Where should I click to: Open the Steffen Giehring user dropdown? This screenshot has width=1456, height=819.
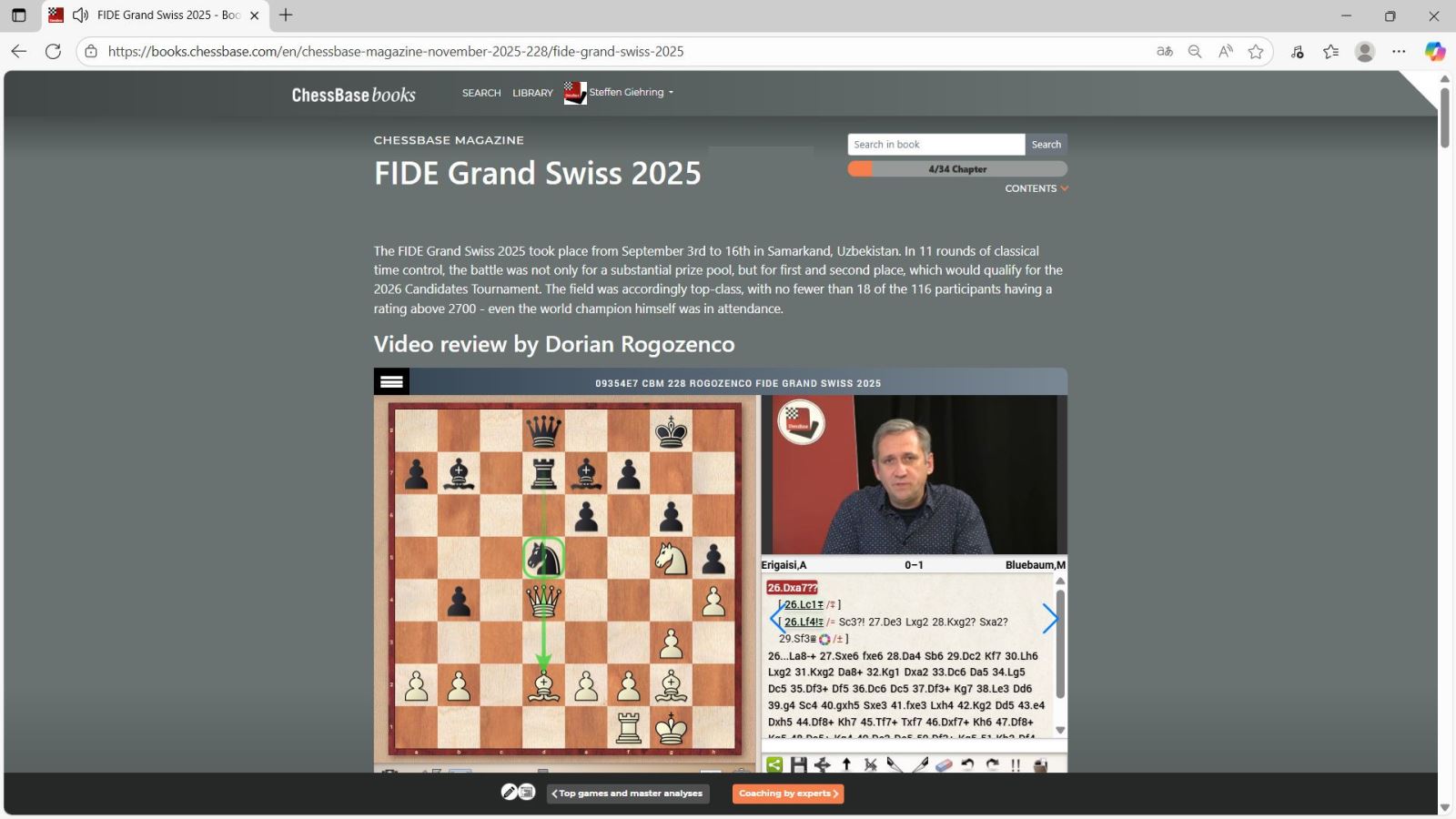[x=630, y=93]
